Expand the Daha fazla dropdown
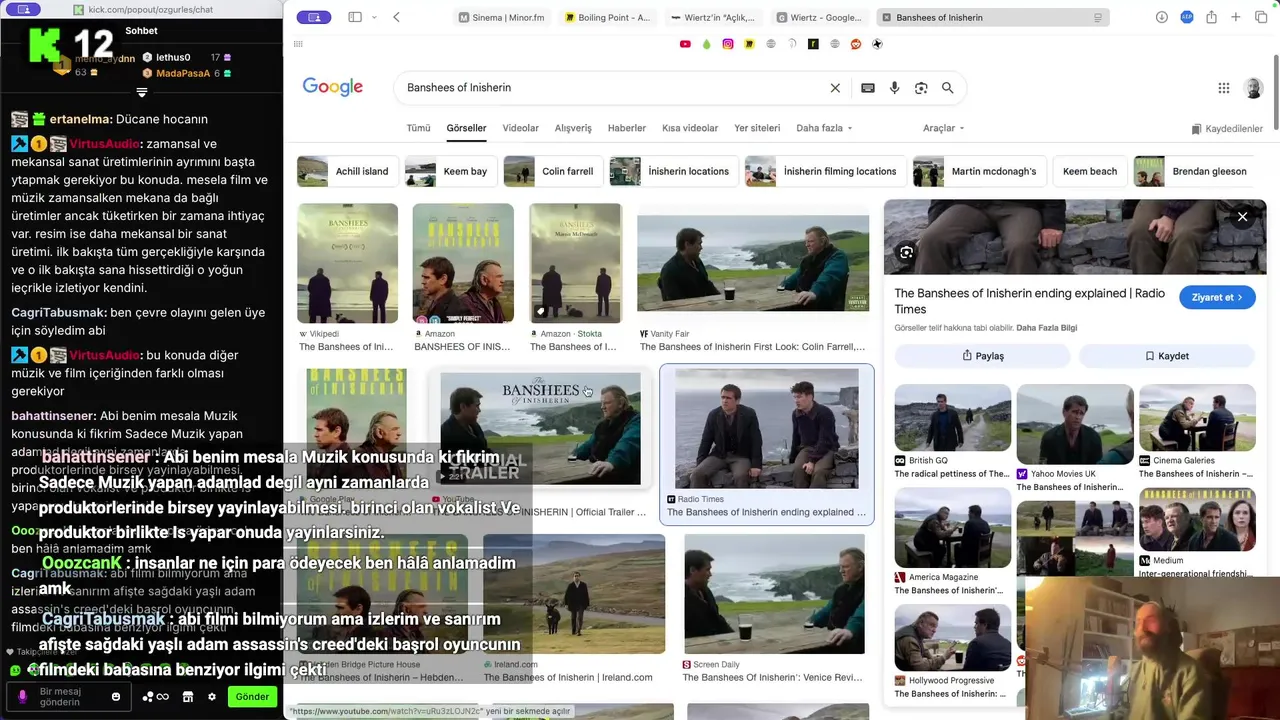 click(x=824, y=128)
